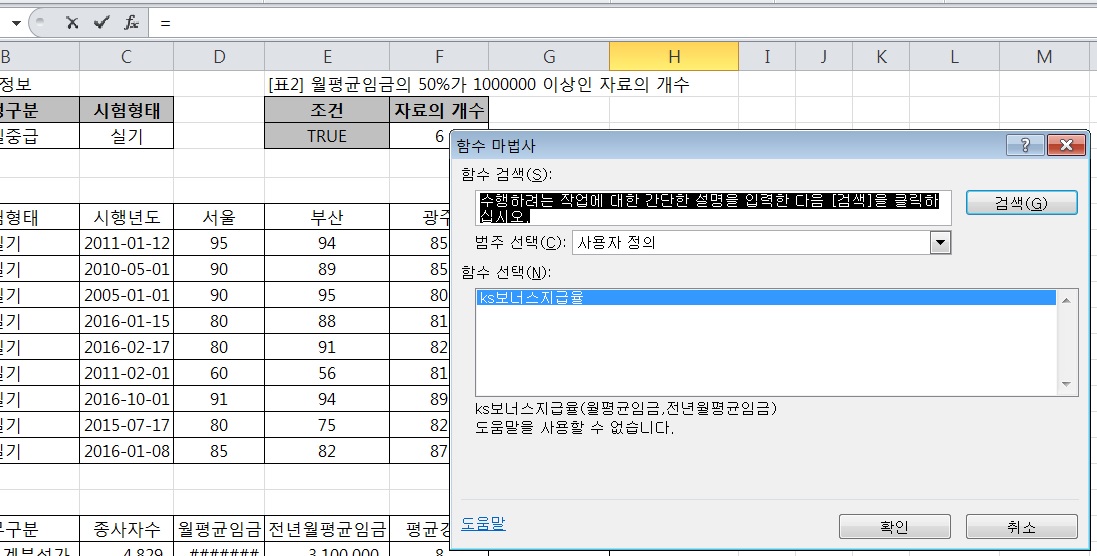Select column H header
Viewport: 1097px width, 556px height.
coord(674,57)
